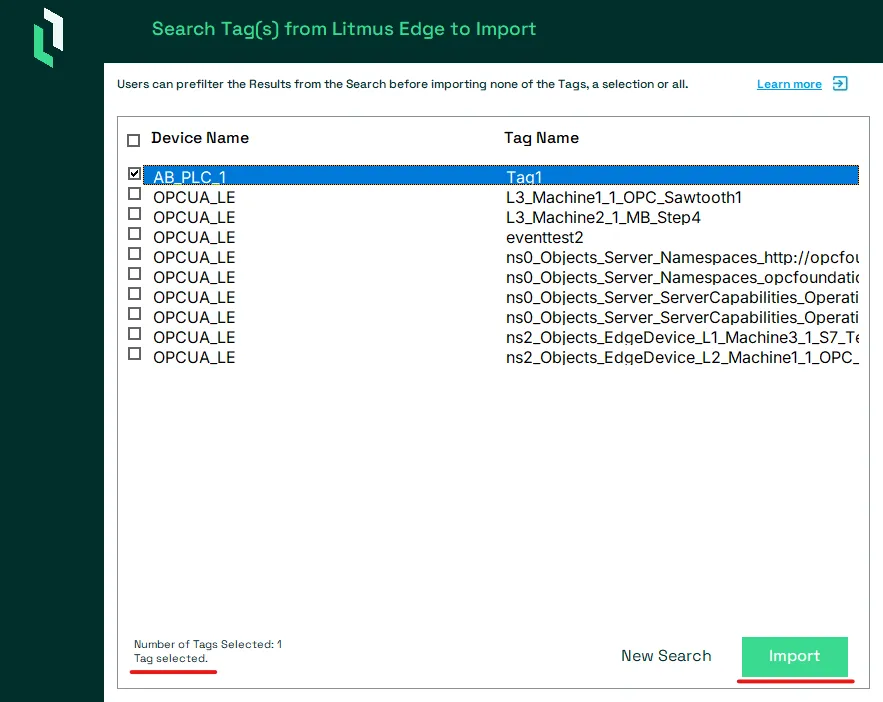Viewport: 883px width, 702px height.
Task: Click the New Search button
Action: click(666, 656)
